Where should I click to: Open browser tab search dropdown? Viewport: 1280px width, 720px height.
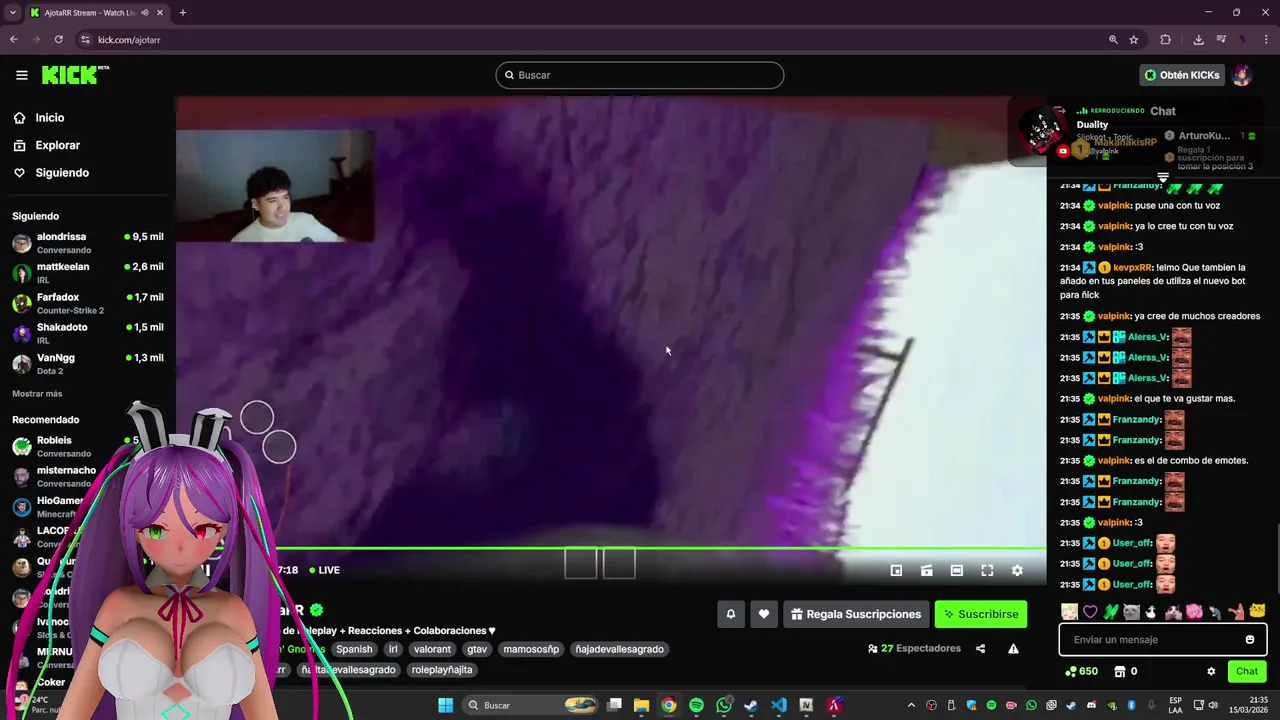12,13
